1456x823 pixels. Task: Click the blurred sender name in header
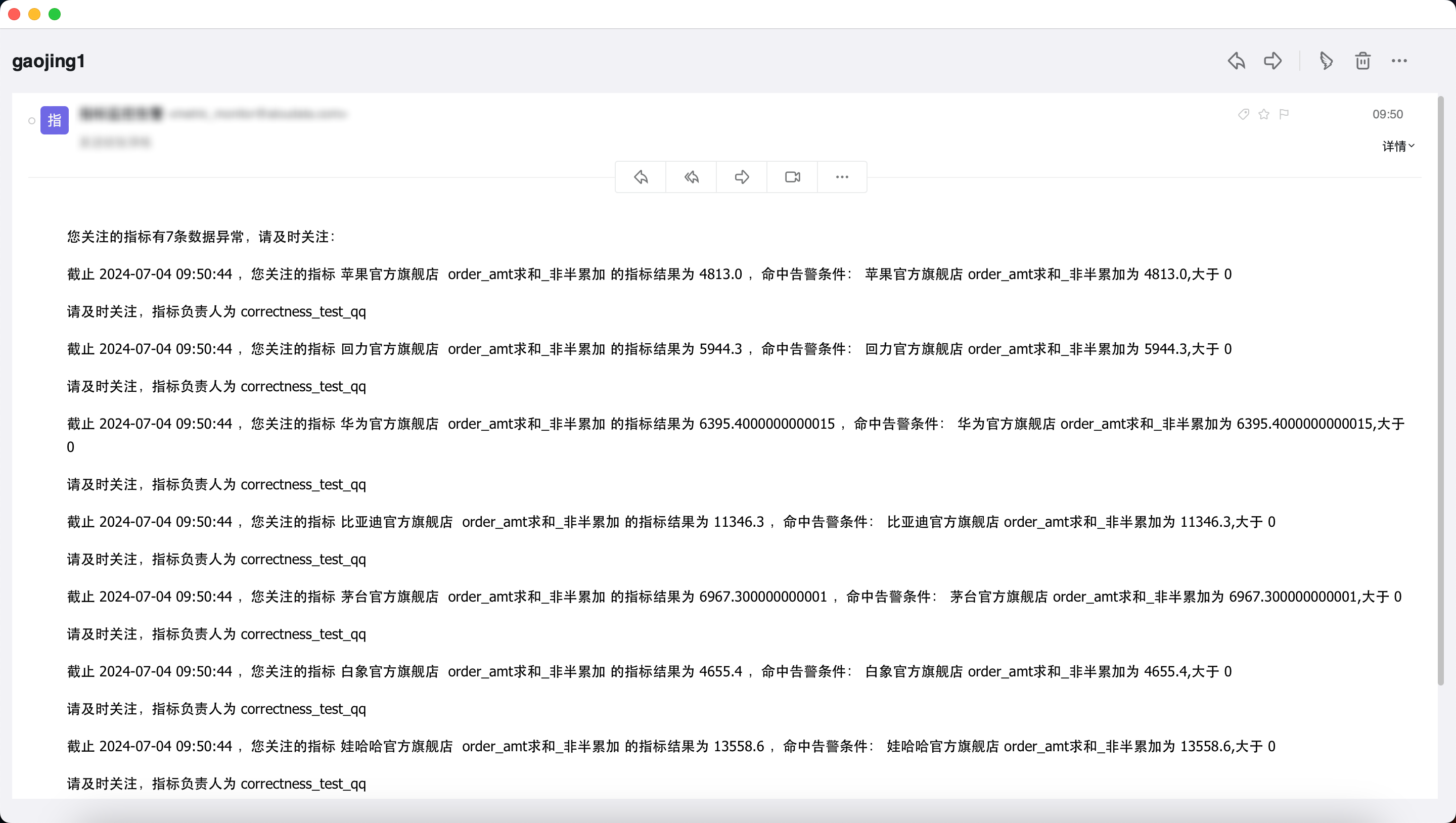121,114
